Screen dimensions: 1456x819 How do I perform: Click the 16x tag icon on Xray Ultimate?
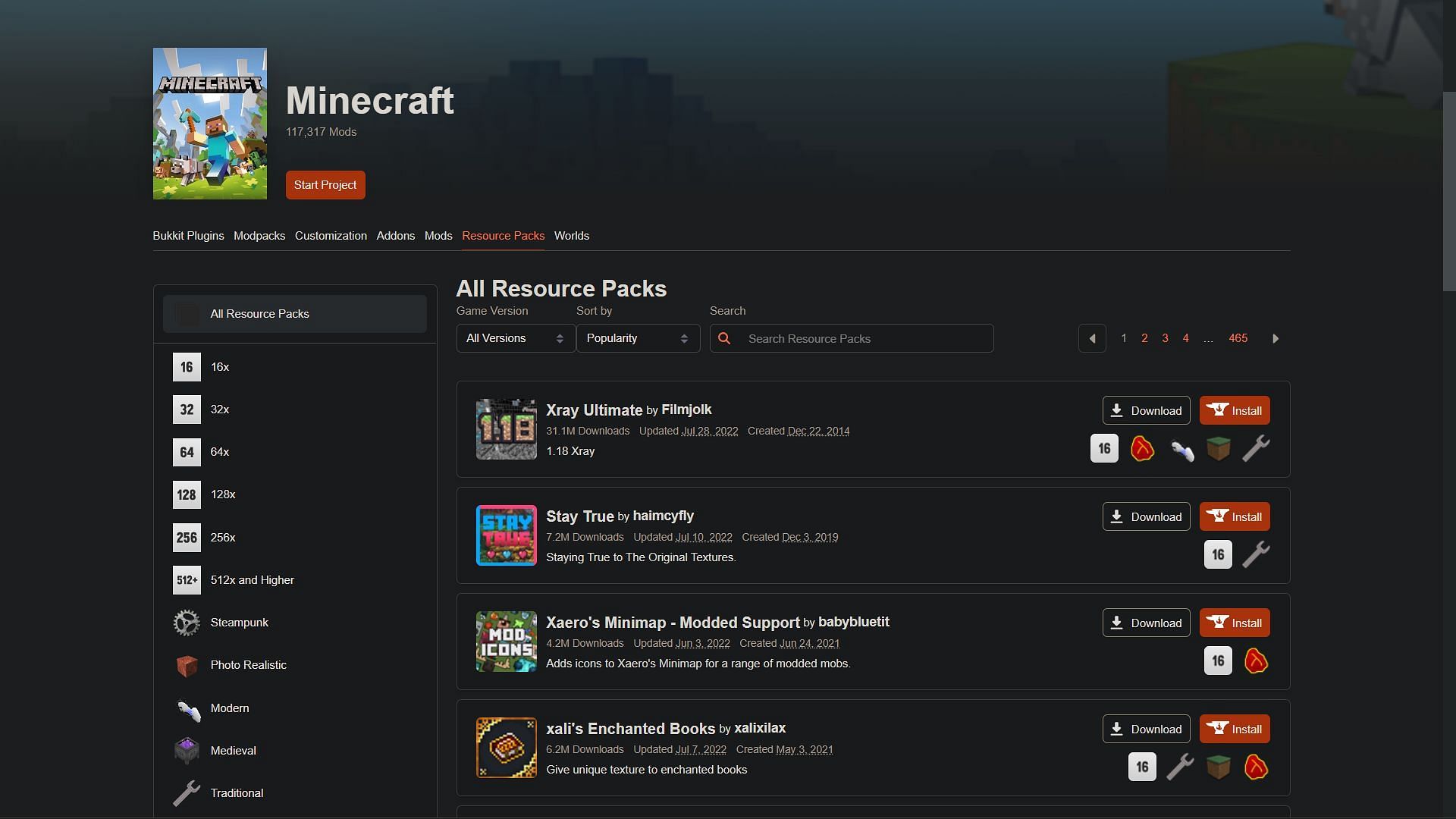click(x=1104, y=448)
